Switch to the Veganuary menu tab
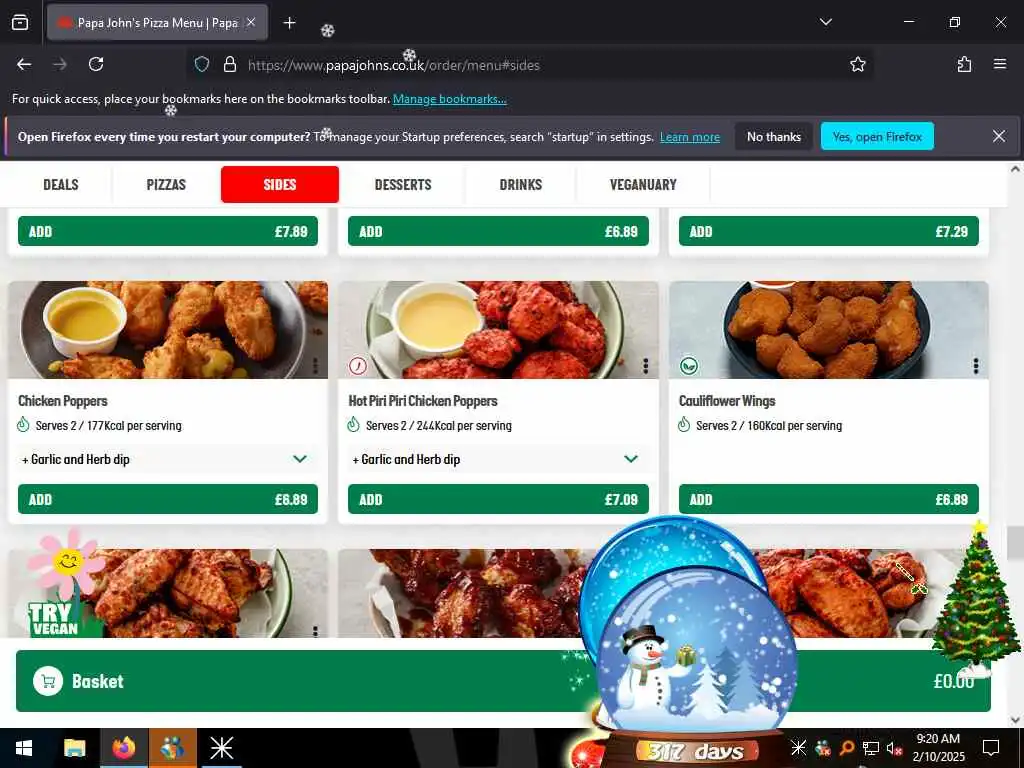The width and height of the screenshot is (1024, 768). [643, 184]
